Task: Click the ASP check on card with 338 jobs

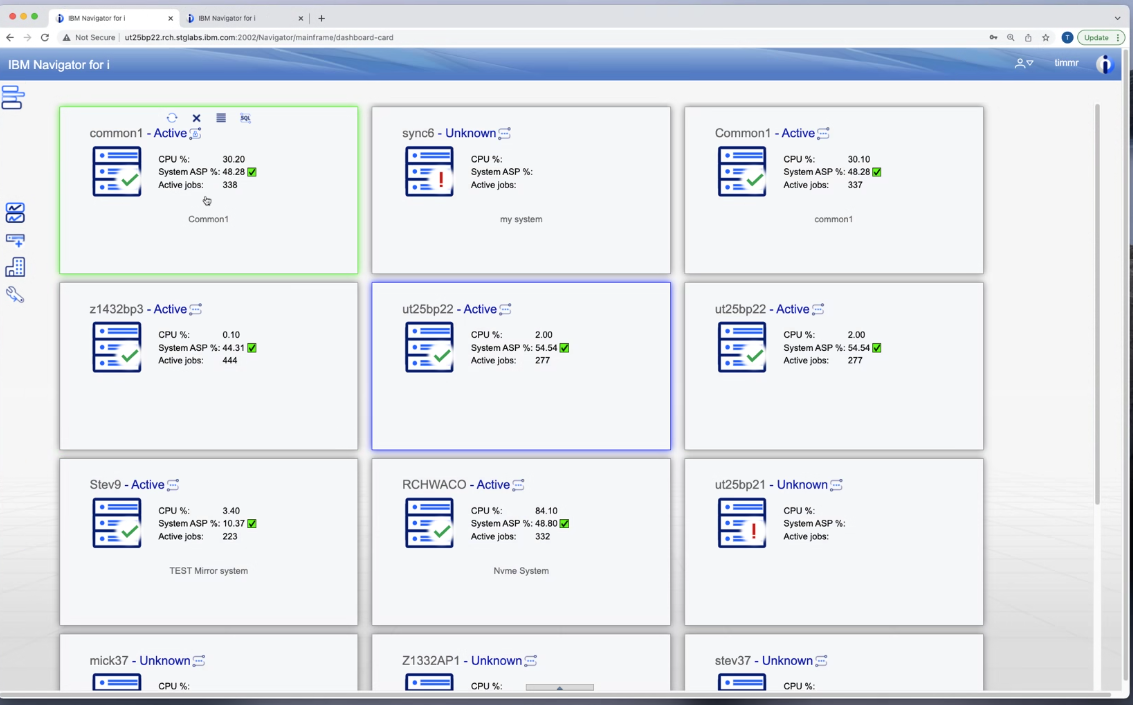Action: tap(252, 172)
